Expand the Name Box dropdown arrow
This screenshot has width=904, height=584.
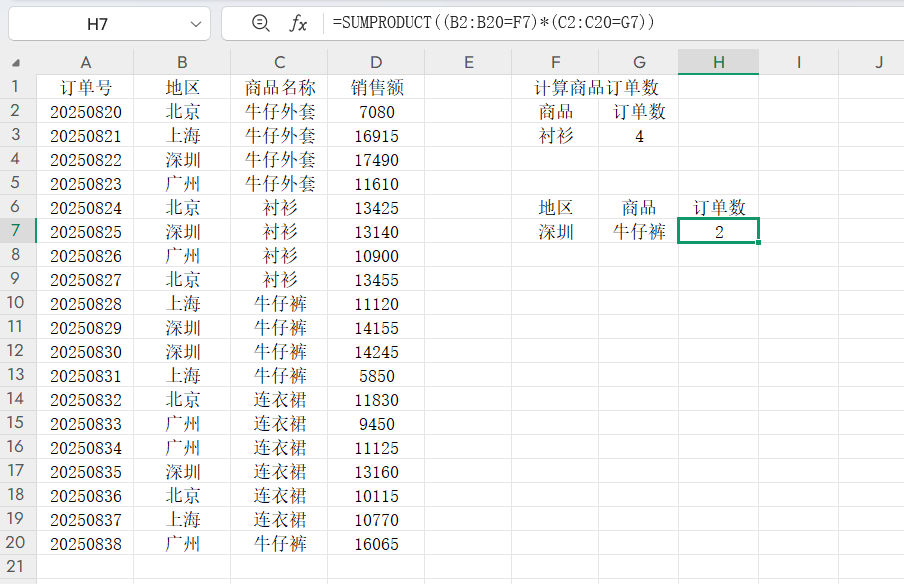point(194,23)
